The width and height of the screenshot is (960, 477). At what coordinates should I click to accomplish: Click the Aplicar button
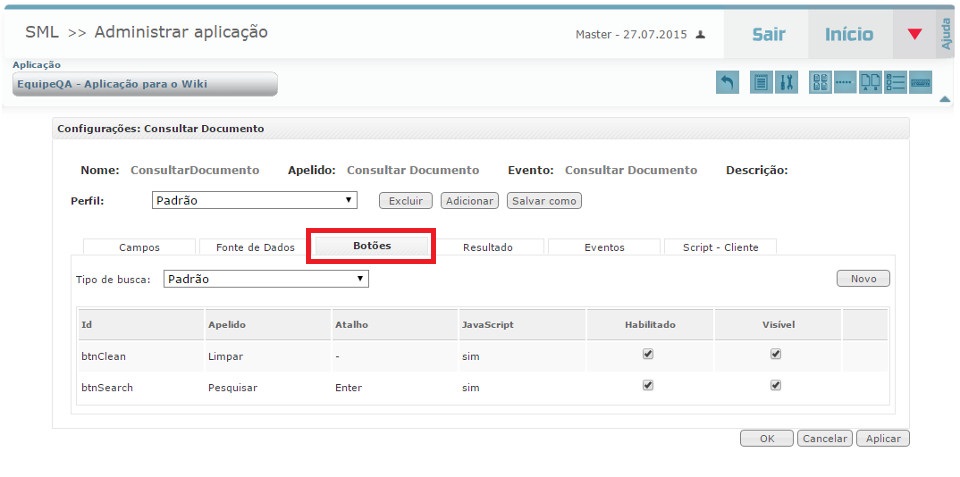click(x=882, y=438)
